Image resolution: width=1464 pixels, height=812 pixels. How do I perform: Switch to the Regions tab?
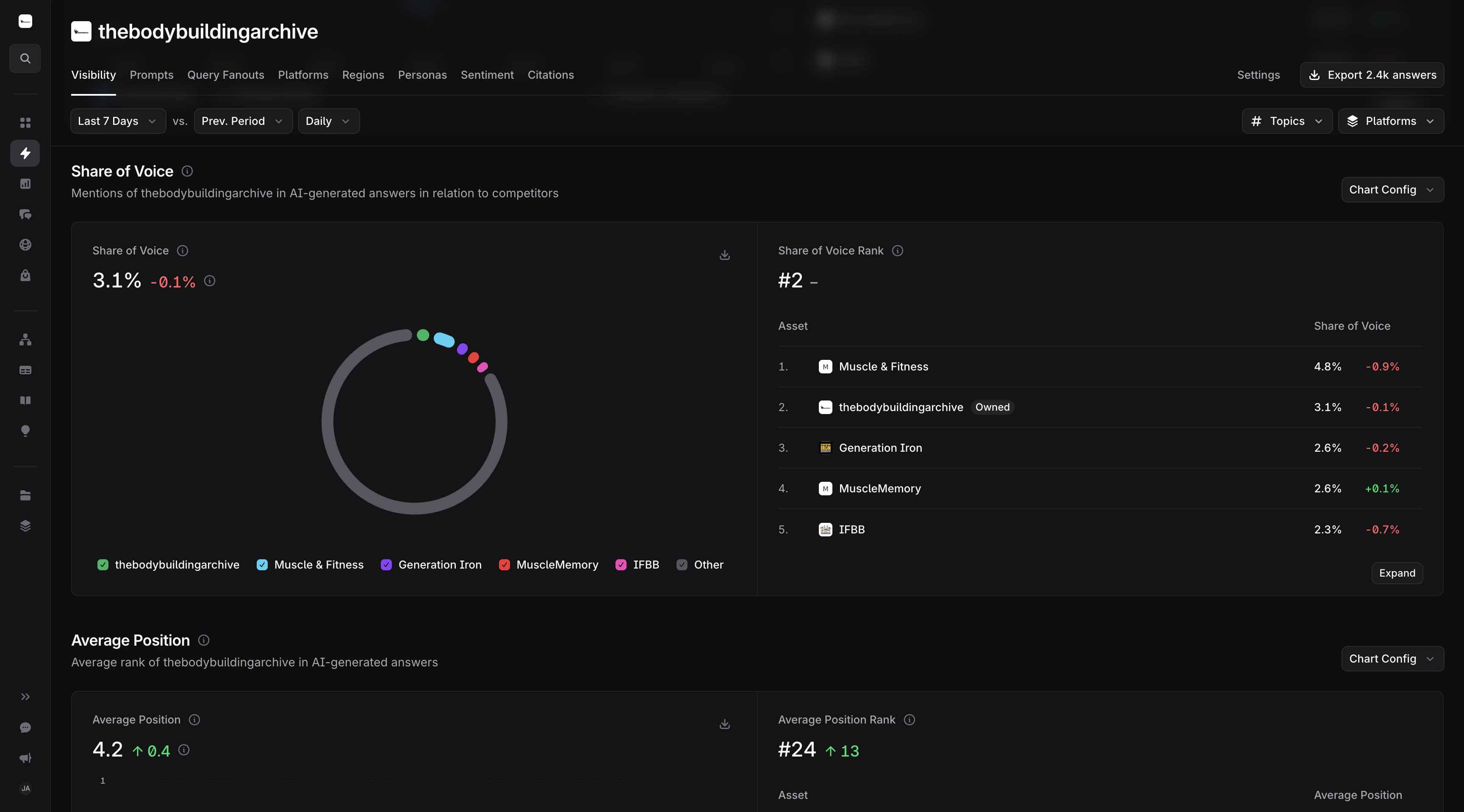click(363, 75)
